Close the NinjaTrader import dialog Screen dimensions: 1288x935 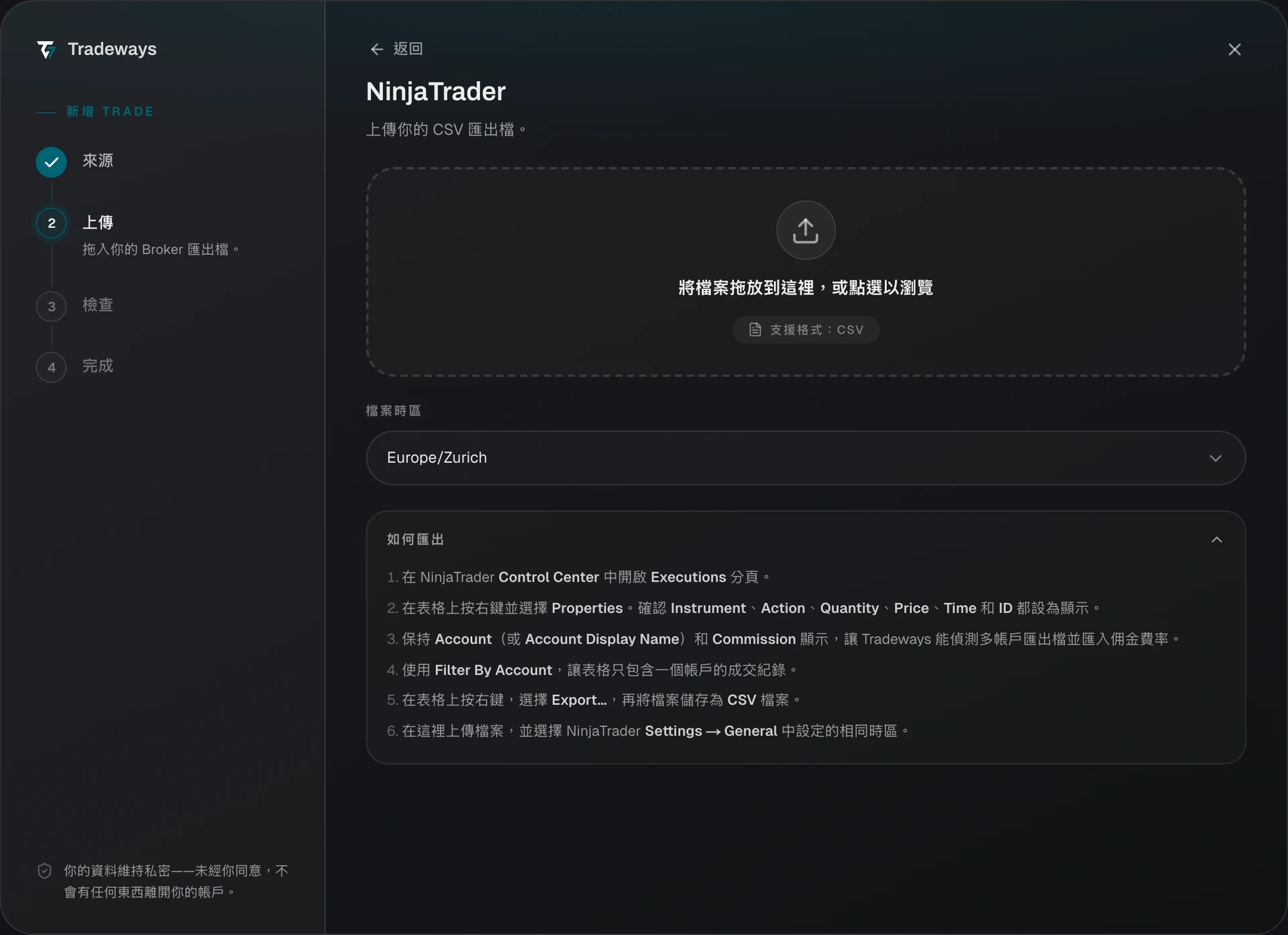(1234, 50)
